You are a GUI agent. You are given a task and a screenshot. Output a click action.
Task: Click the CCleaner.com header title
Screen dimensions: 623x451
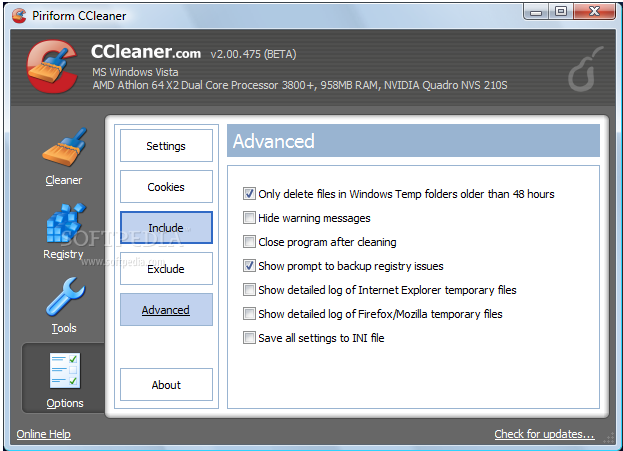[146, 52]
